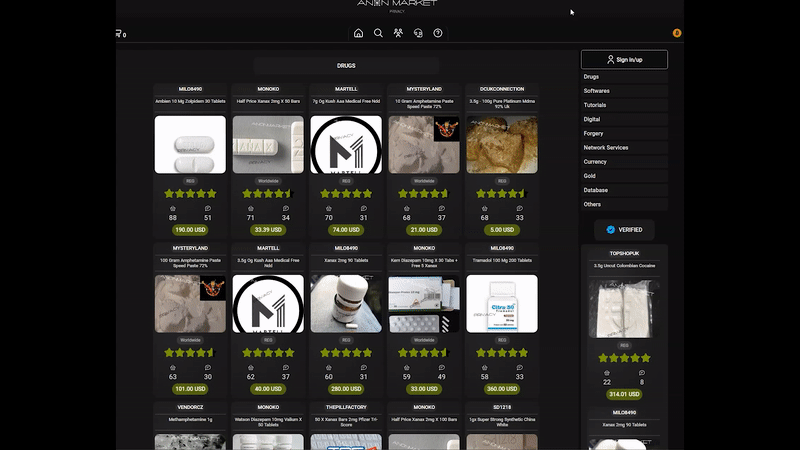
Task: Click the comments icon above count 34
Action: pos(286,208)
